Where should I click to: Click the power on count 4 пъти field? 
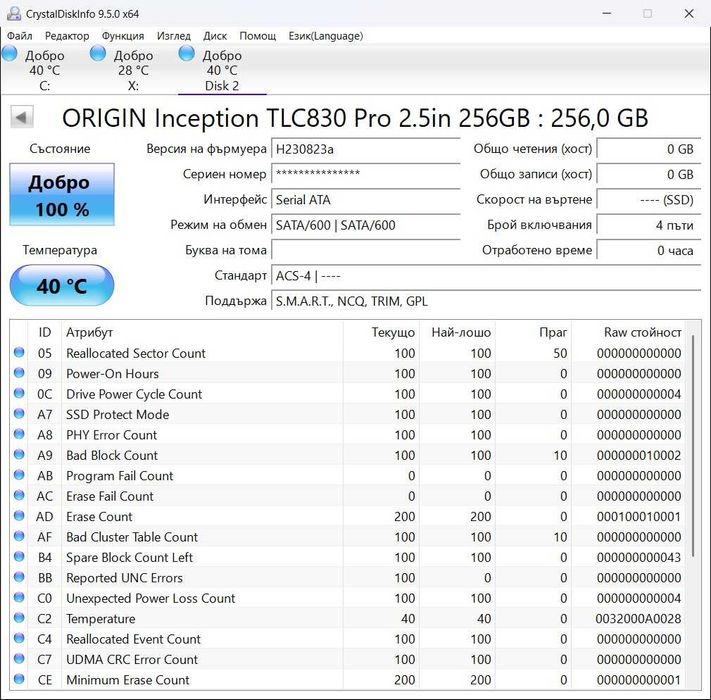point(649,225)
